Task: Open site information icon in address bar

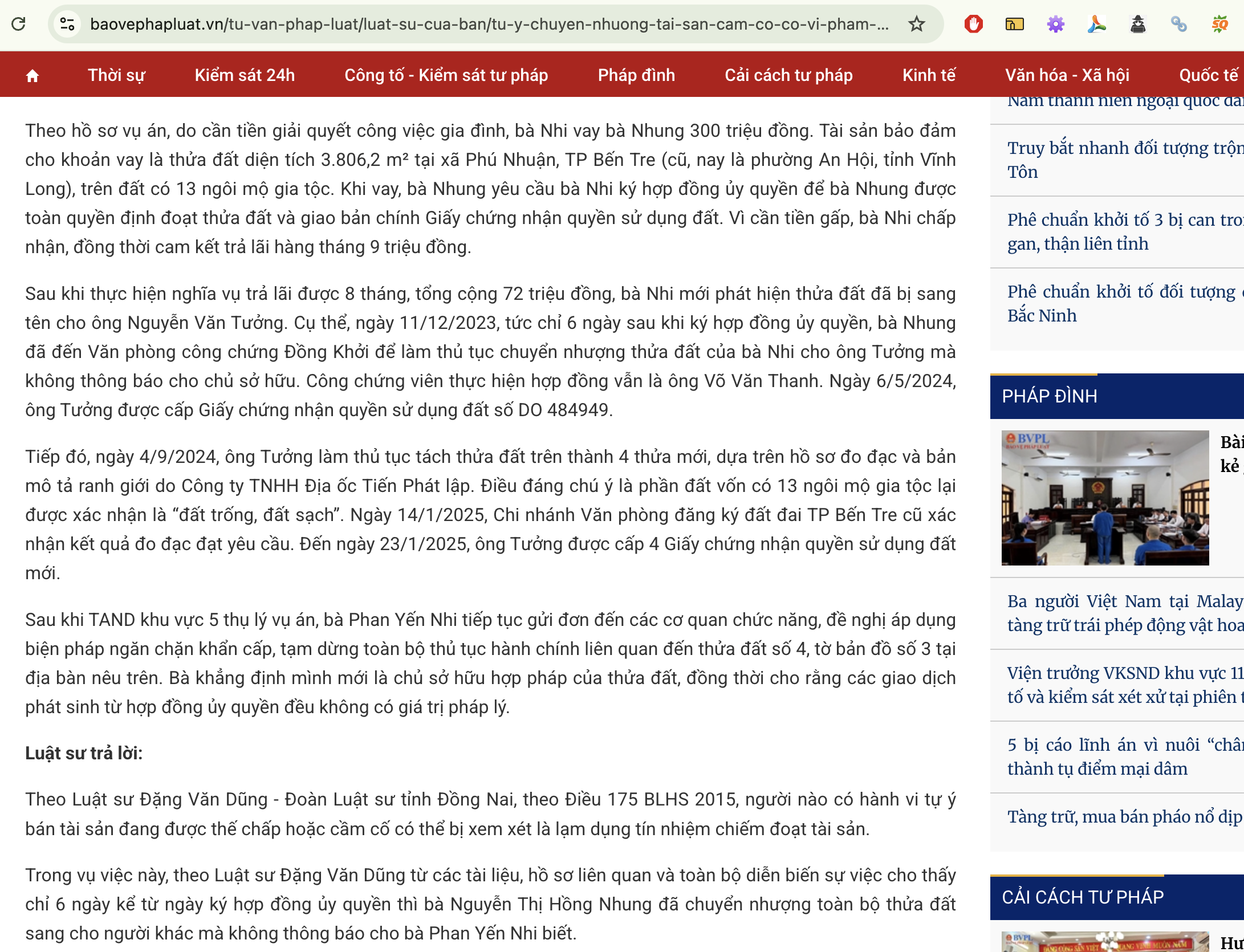Action: point(67,24)
